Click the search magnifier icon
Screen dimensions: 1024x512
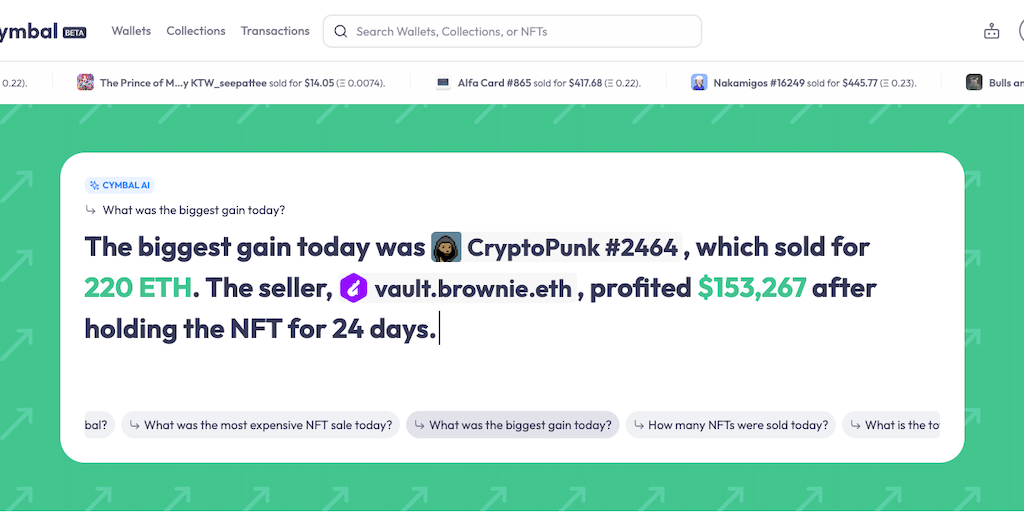[x=342, y=32]
